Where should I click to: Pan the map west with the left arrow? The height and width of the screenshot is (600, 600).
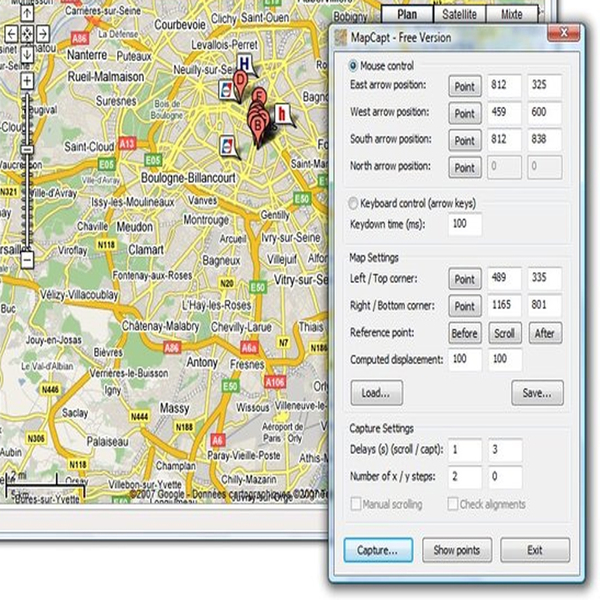(11, 34)
